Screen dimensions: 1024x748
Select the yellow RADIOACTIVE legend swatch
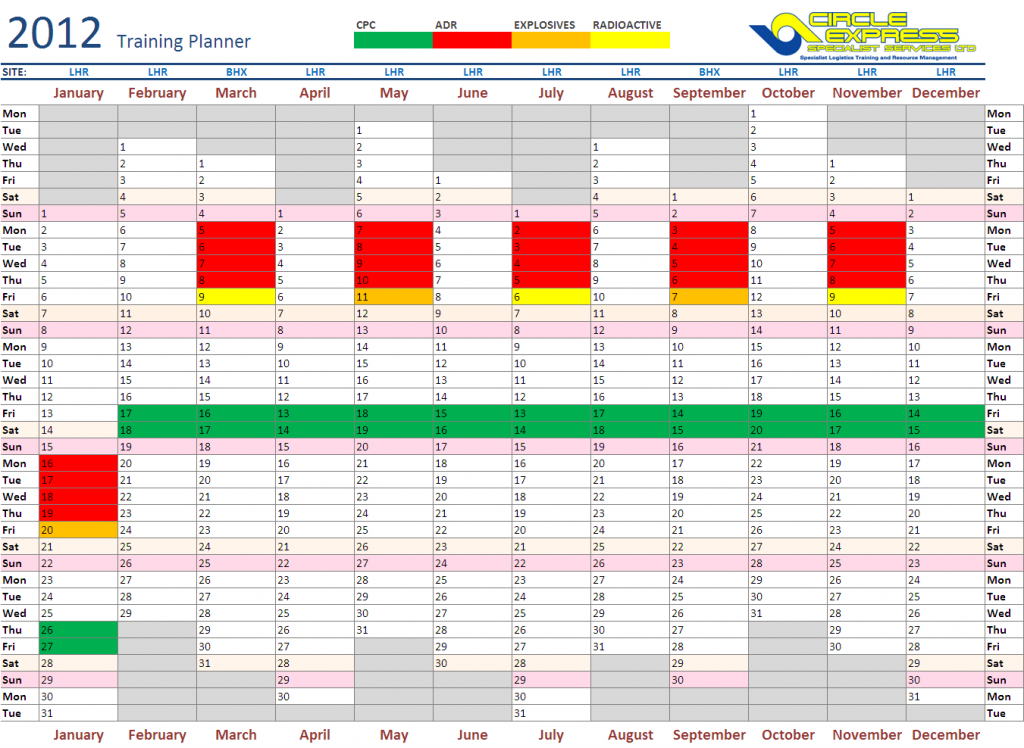(630, 40)
